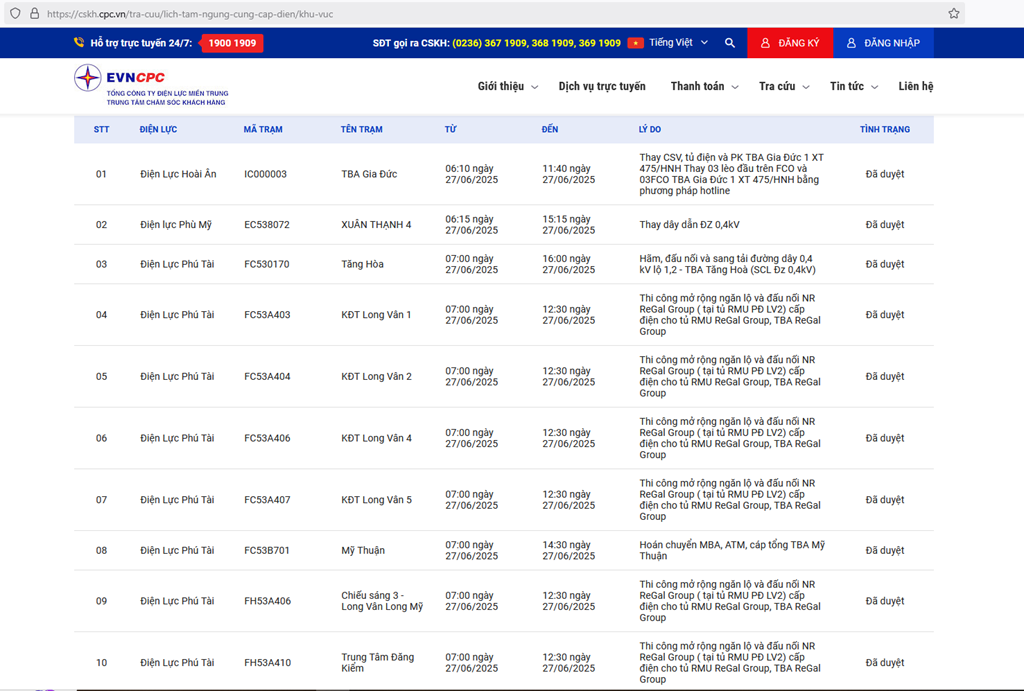Click the TÌNH TRẠNG column header

885,129
